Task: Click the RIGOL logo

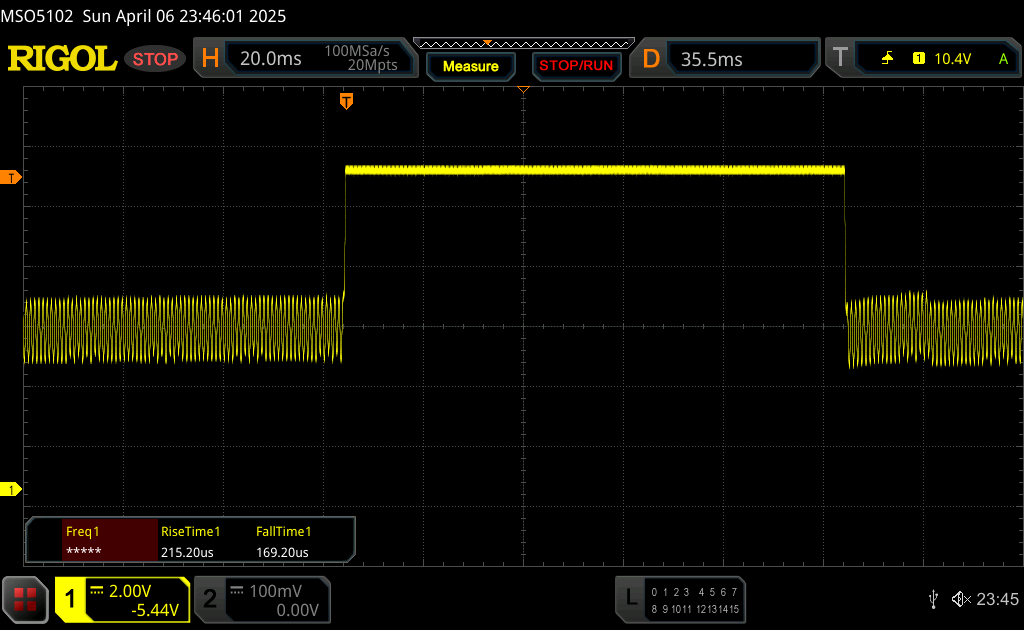Action: (62, 59)
